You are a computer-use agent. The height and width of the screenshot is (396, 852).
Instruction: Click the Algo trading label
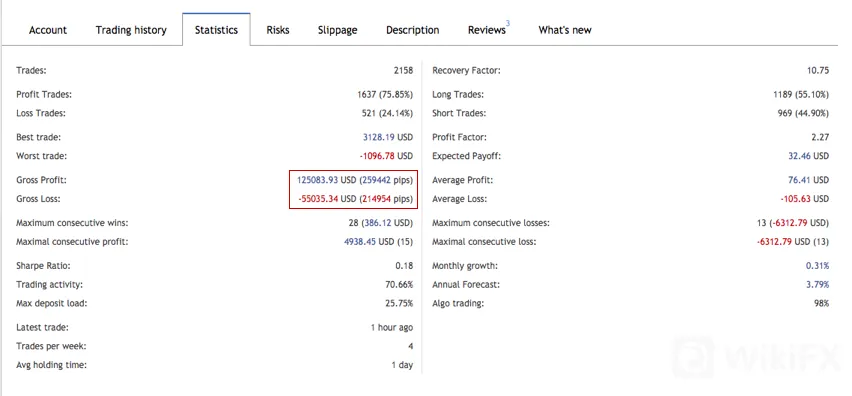pos(458,304)
